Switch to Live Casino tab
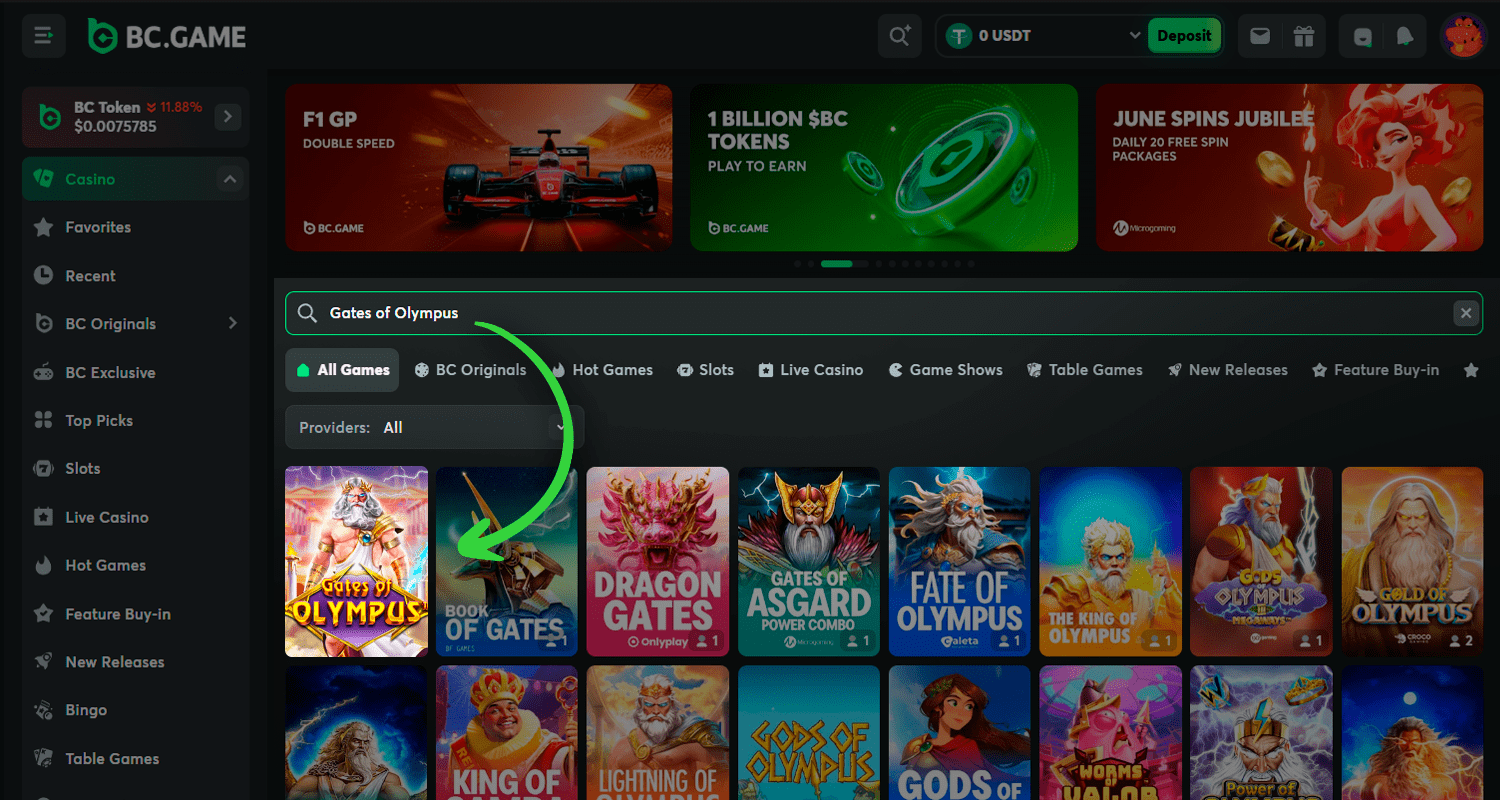1500x800 pixels. point(810,370)
